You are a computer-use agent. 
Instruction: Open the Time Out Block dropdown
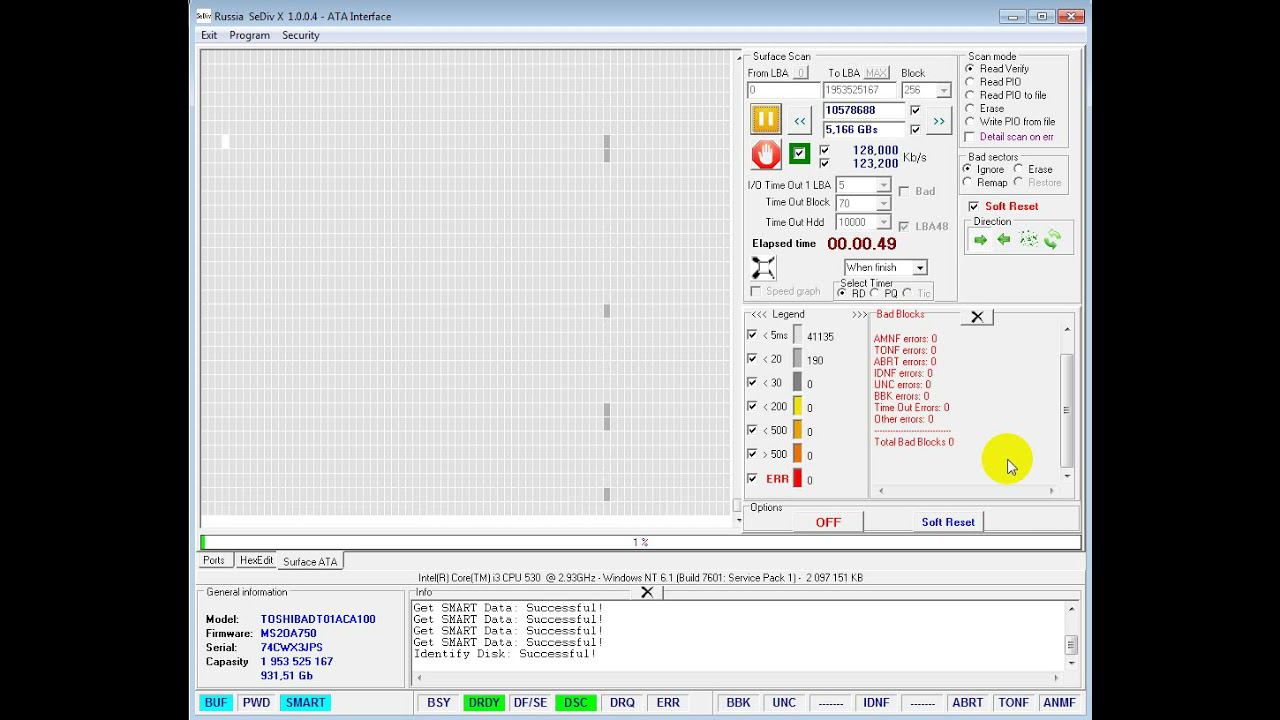click(x=883, y=203)
